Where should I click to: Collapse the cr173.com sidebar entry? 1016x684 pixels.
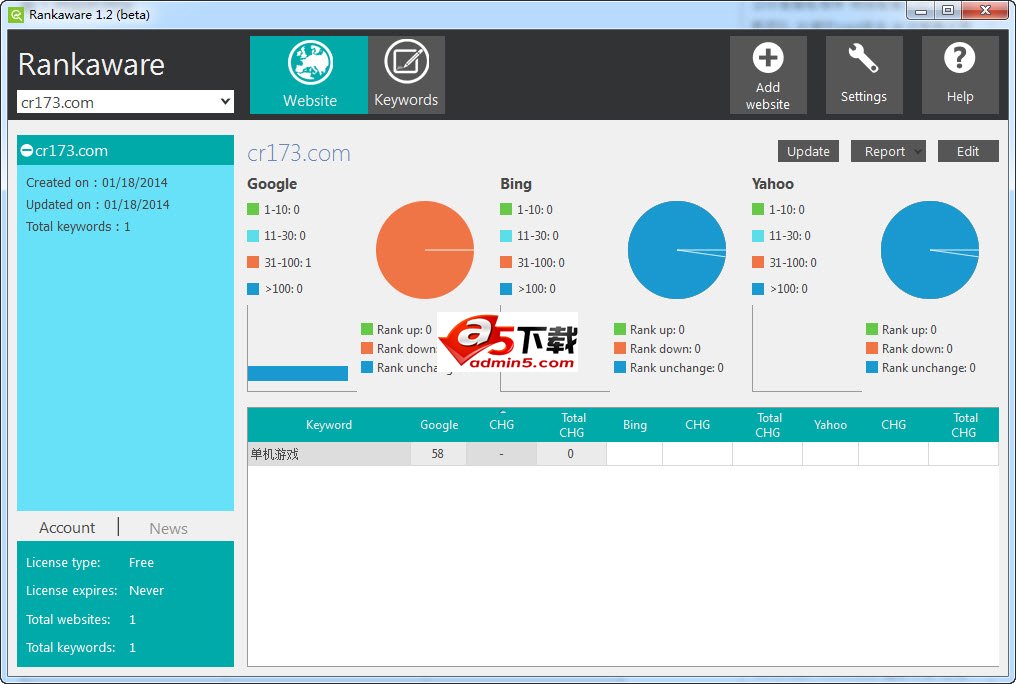pos(27,150)
